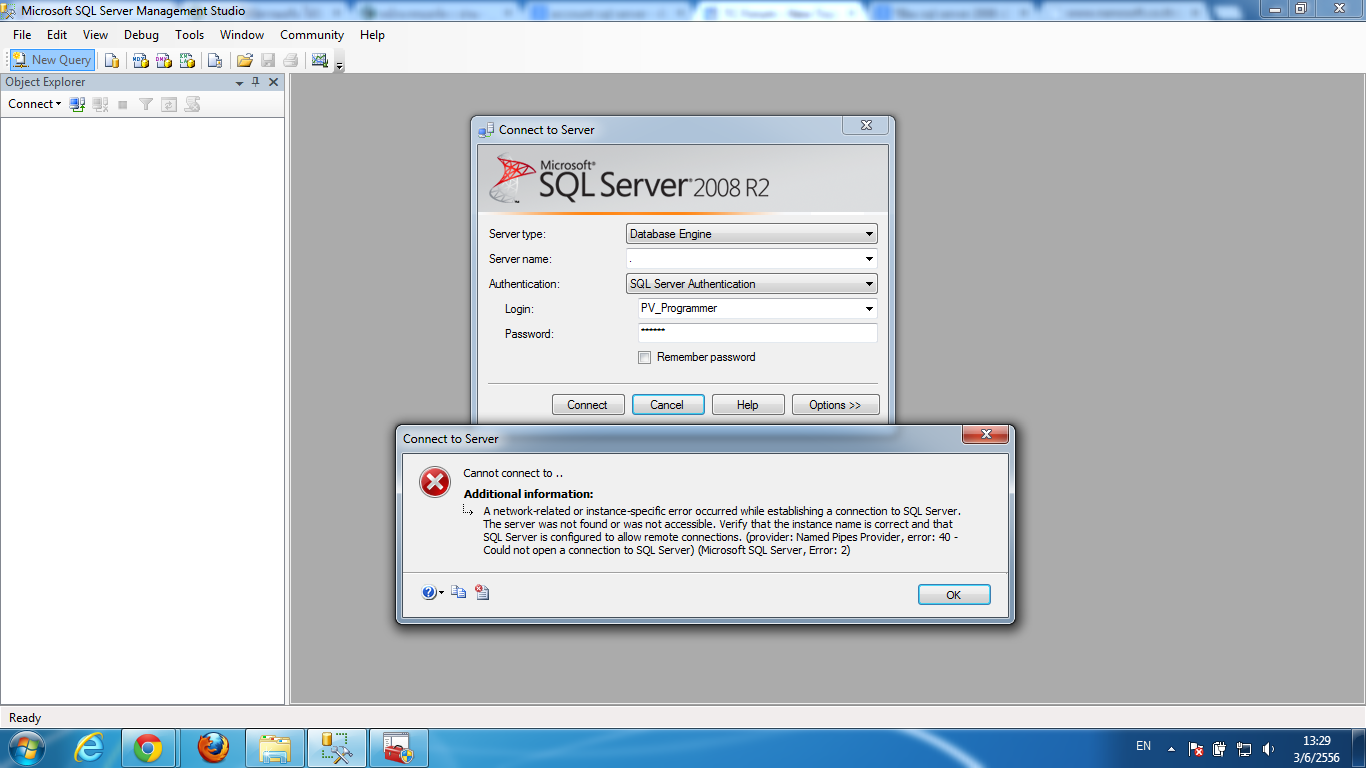
Task: Expand the additional information arrow
Action: (468, 510)
